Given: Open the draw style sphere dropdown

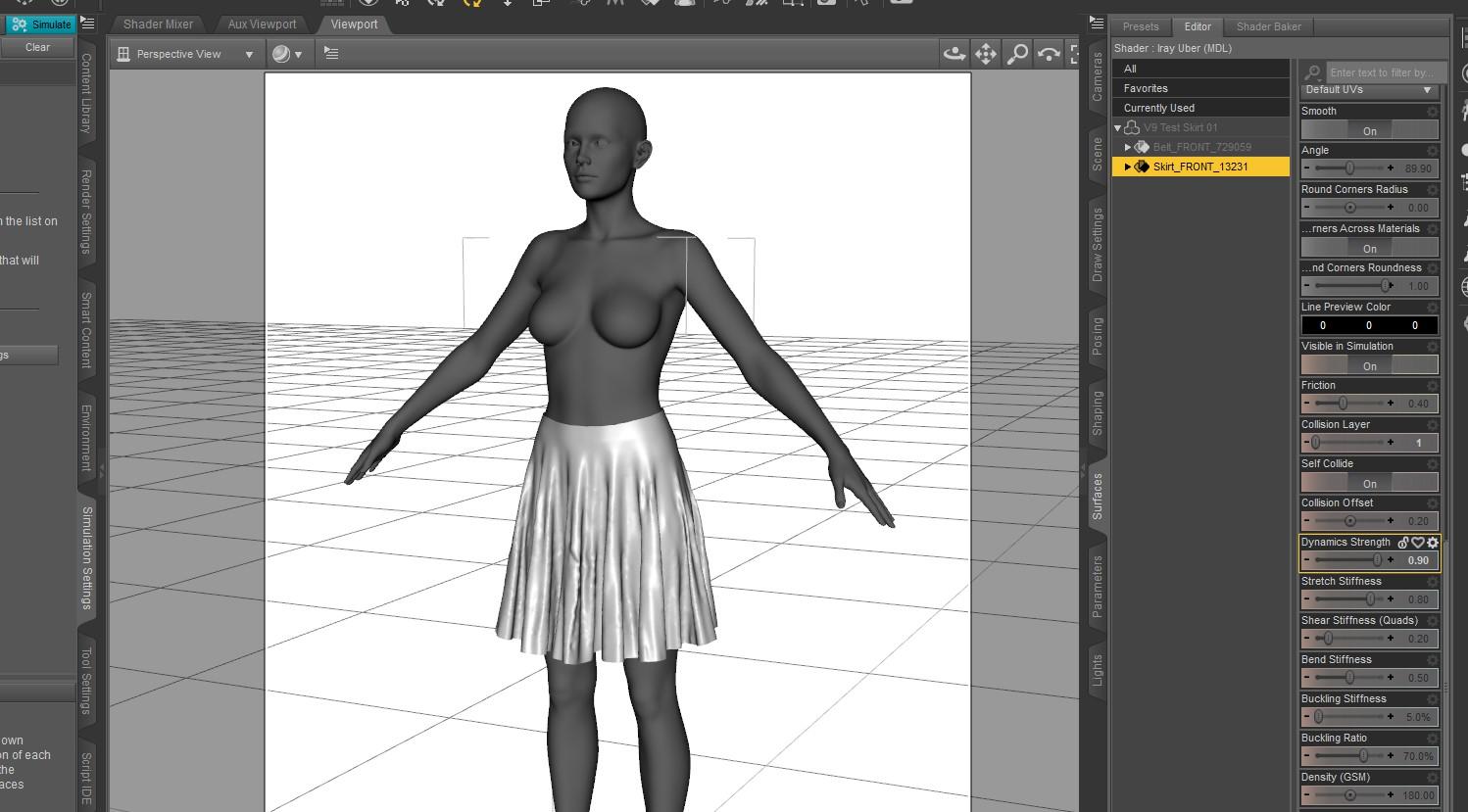Looking at the screenshot, I should pos(287,54).
